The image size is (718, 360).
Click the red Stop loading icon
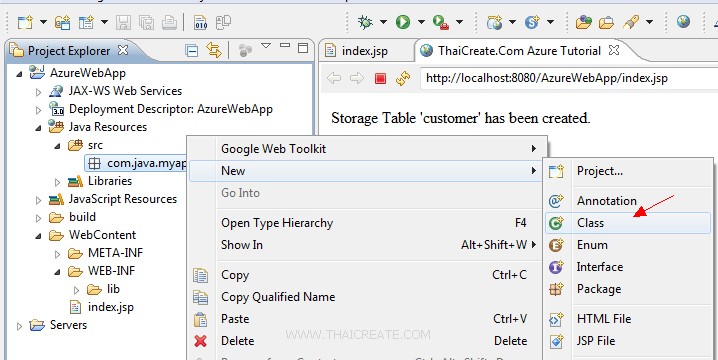(x=380, y=79)
